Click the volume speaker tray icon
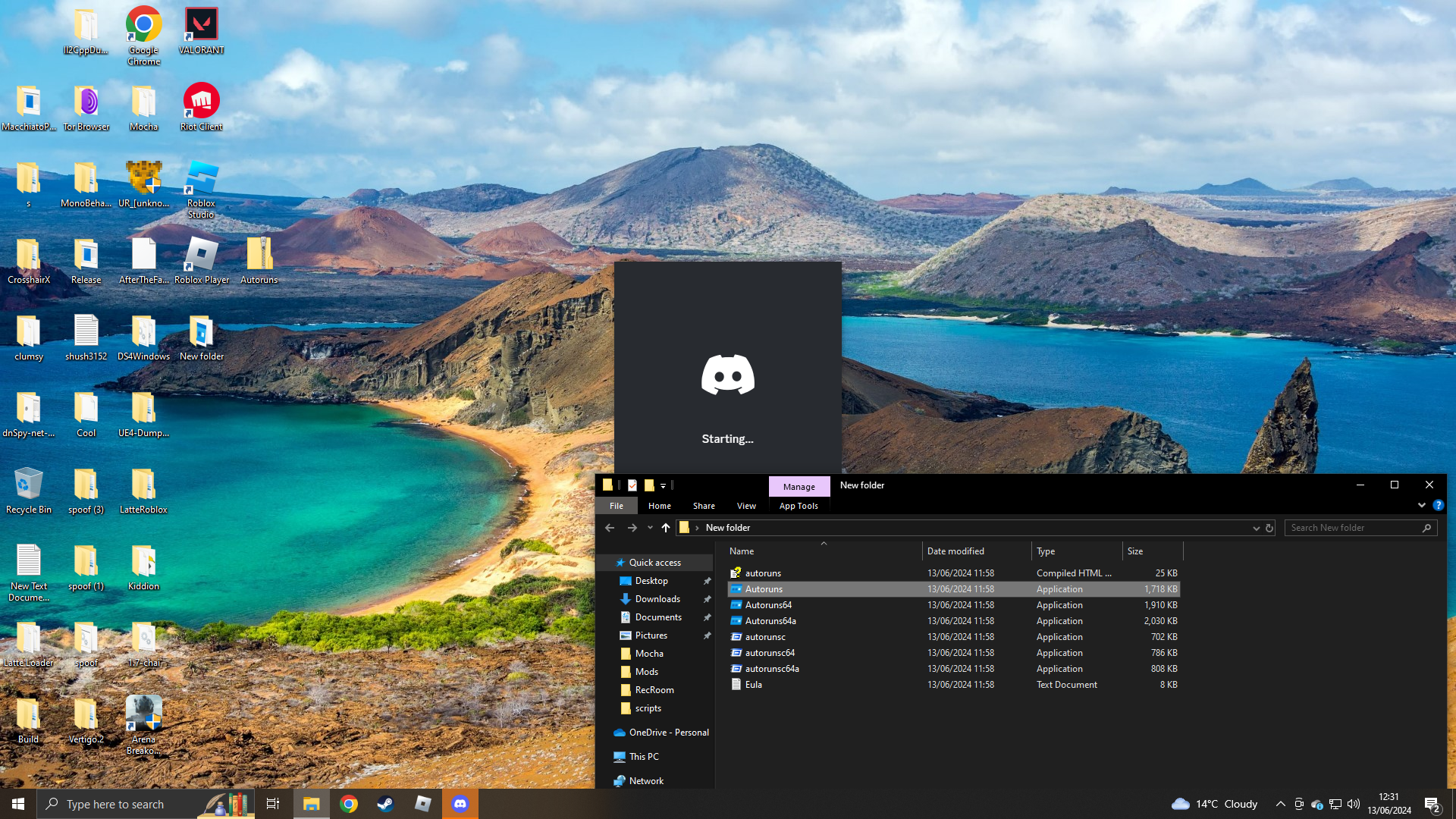Viewport: 1456px width, 819px height. point(1354,804)
